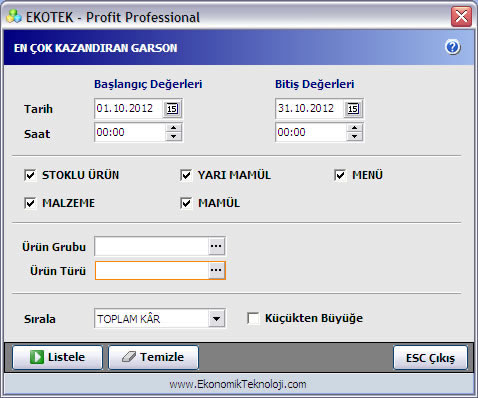Click the start Saat time field
Viewport: 478px width, 398px height.
(x=130, y=132)
